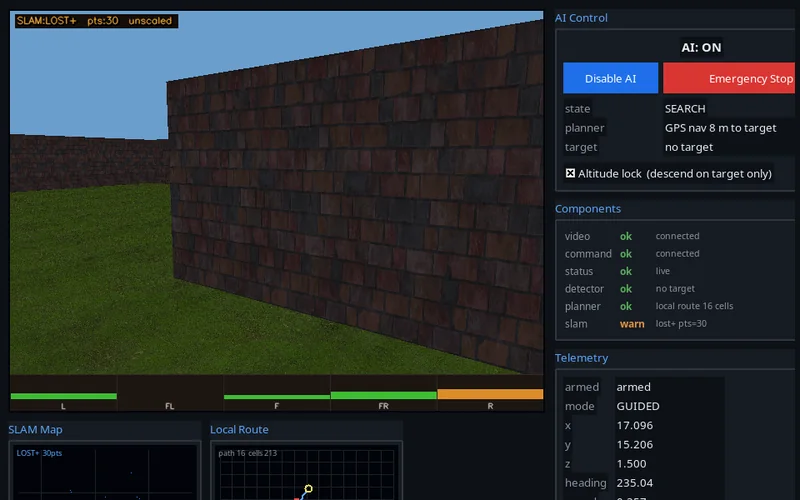Select the z value 1.500
This screenshot has height=500, width=800.
point(631,464)
